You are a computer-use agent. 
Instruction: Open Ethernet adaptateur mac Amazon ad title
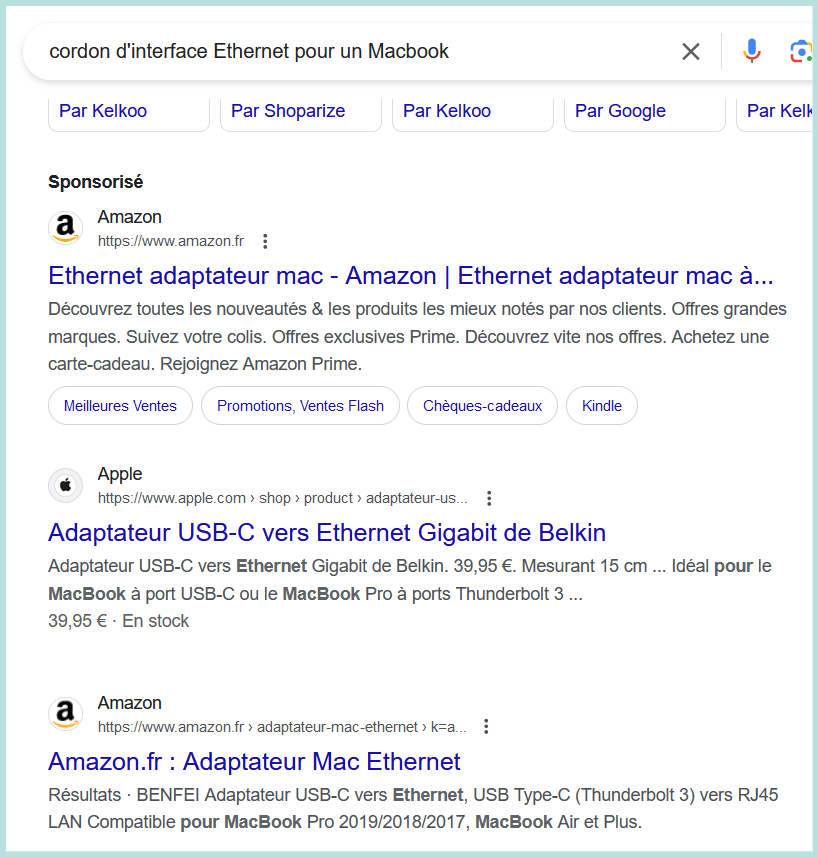click(410, 276)
